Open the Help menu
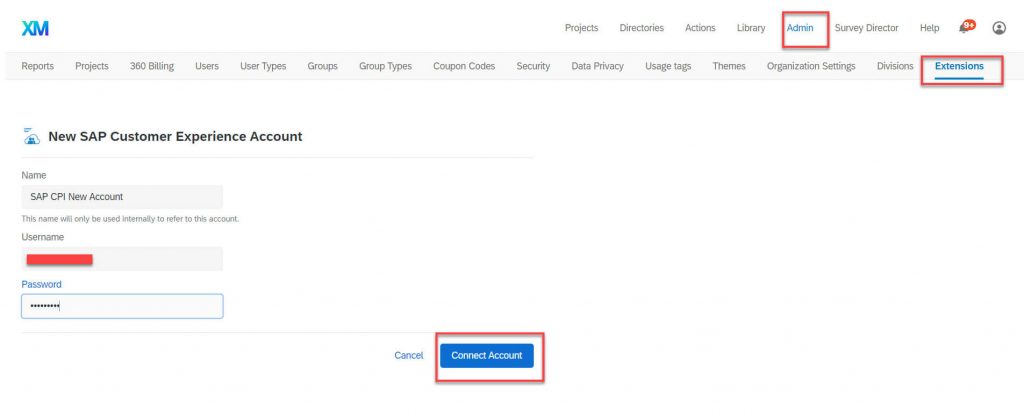Image resolution: width=1024 pixels, height=413 pixels. click(x=929, y=28)
